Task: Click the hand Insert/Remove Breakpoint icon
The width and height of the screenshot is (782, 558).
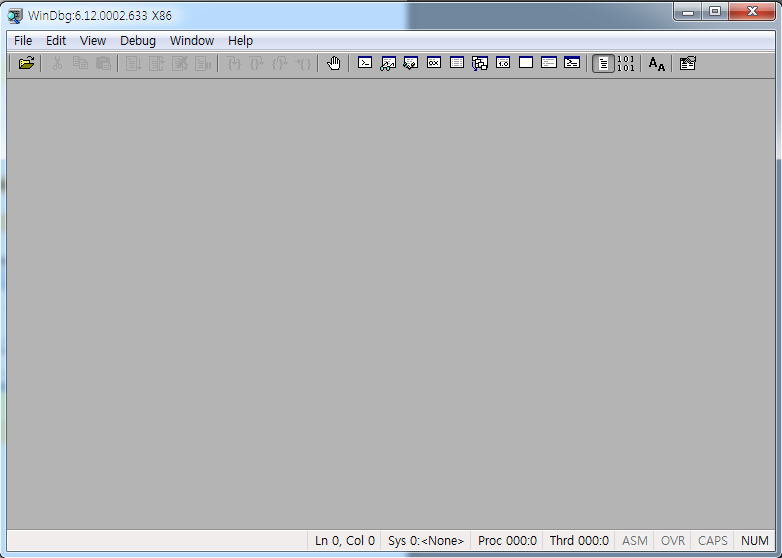Action: pos(334,63)
